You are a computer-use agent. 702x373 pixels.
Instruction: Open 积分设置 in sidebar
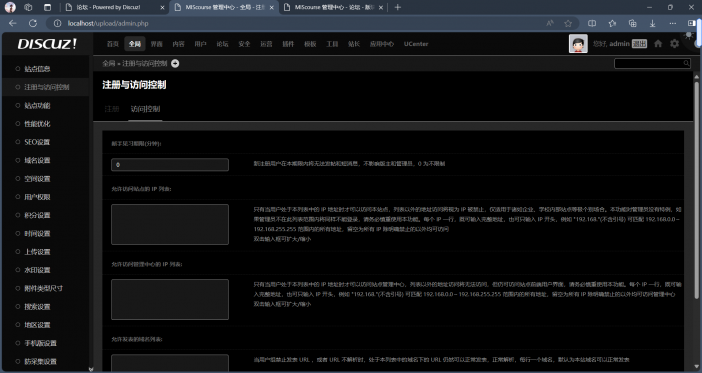pyautogui.click(x=37, y=215)
